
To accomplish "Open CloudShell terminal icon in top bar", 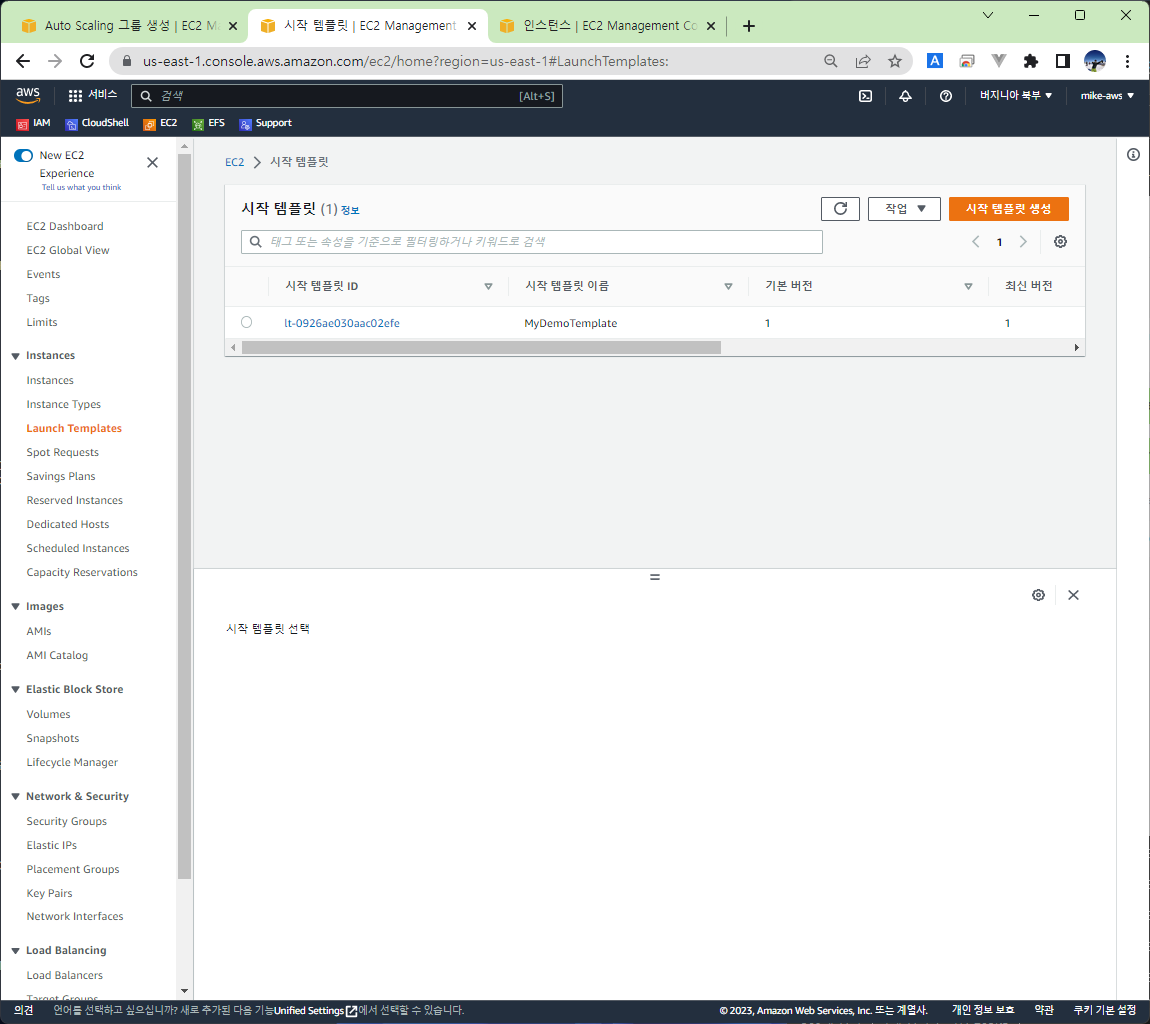I will pyautogui.click(x=865, y=96).
